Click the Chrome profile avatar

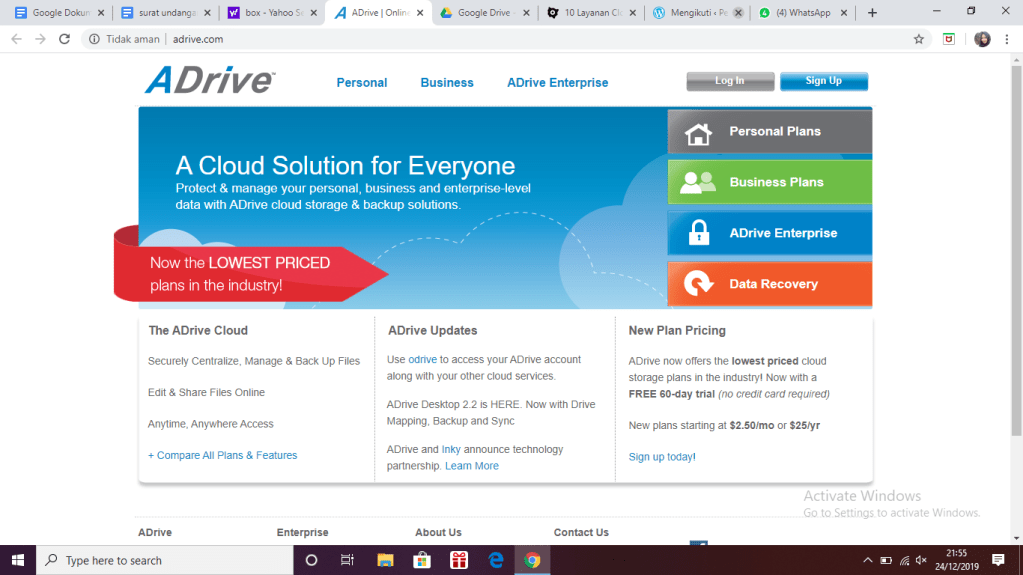[x=982, y=39]
